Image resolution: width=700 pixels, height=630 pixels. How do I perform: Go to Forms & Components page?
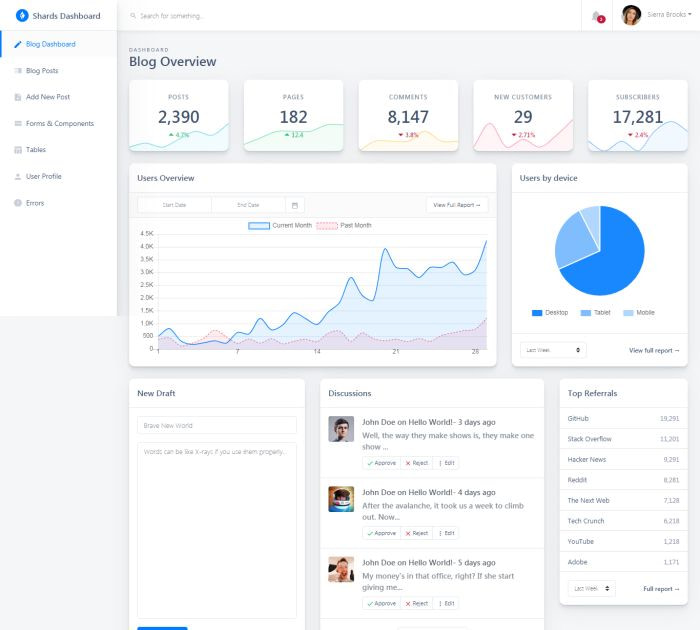pyautogui.click(x=58, y=123)
